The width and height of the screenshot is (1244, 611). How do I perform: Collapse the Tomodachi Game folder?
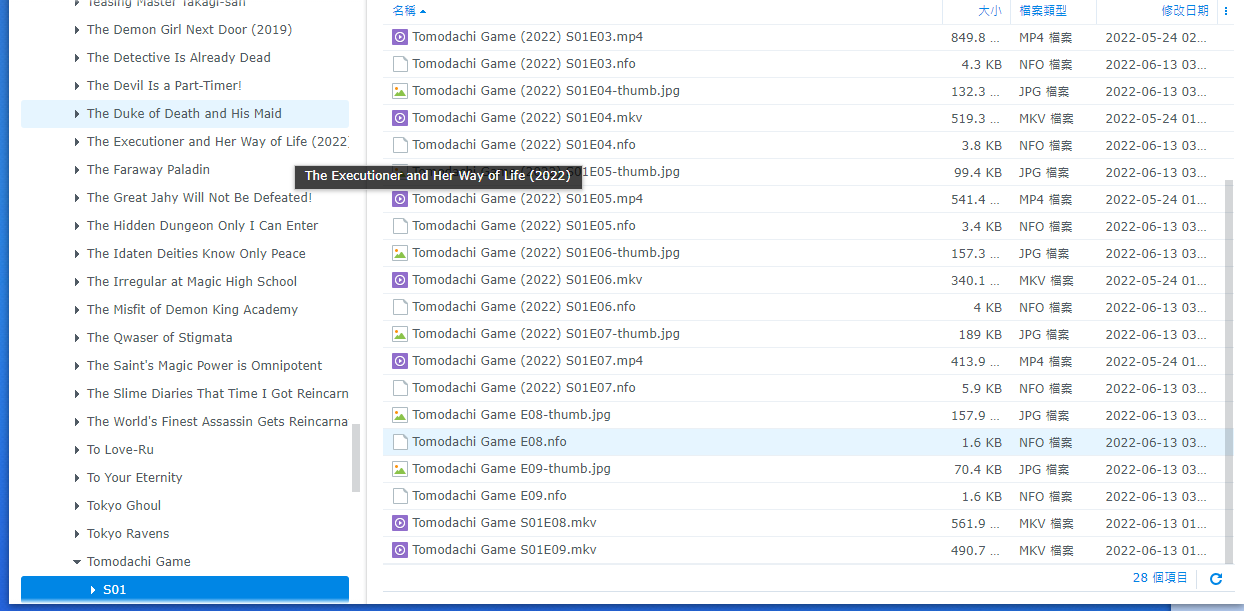click(x=75, y=561)
